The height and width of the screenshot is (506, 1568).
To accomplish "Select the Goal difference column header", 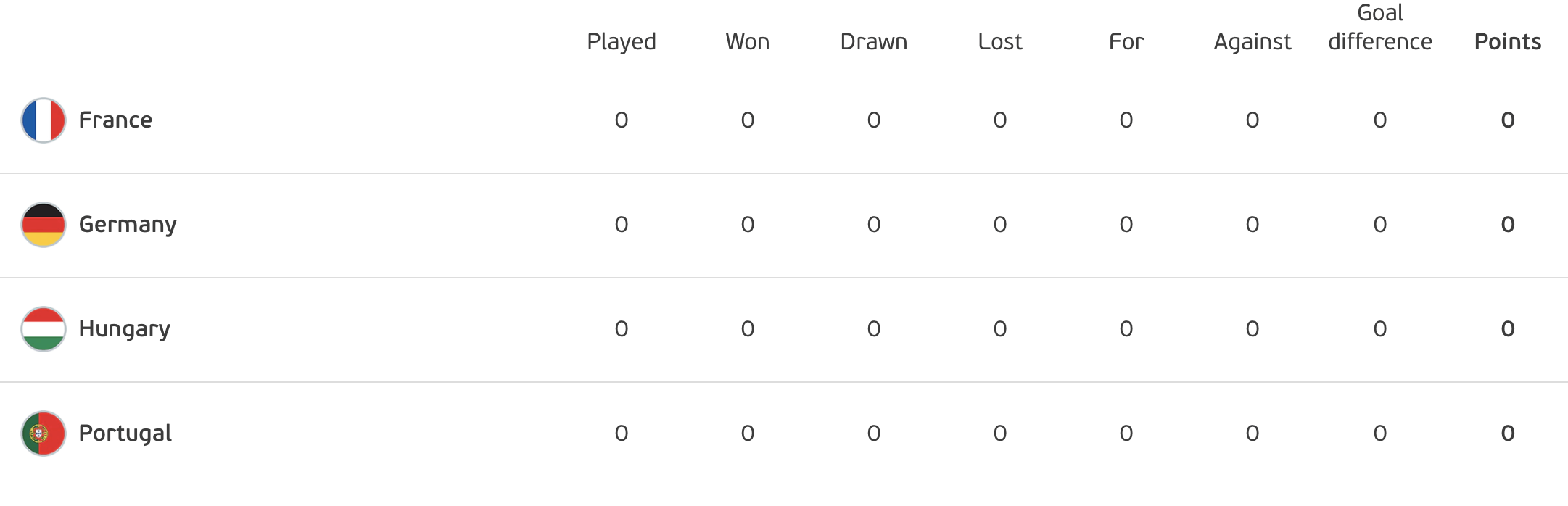I will coord(1380,28).
